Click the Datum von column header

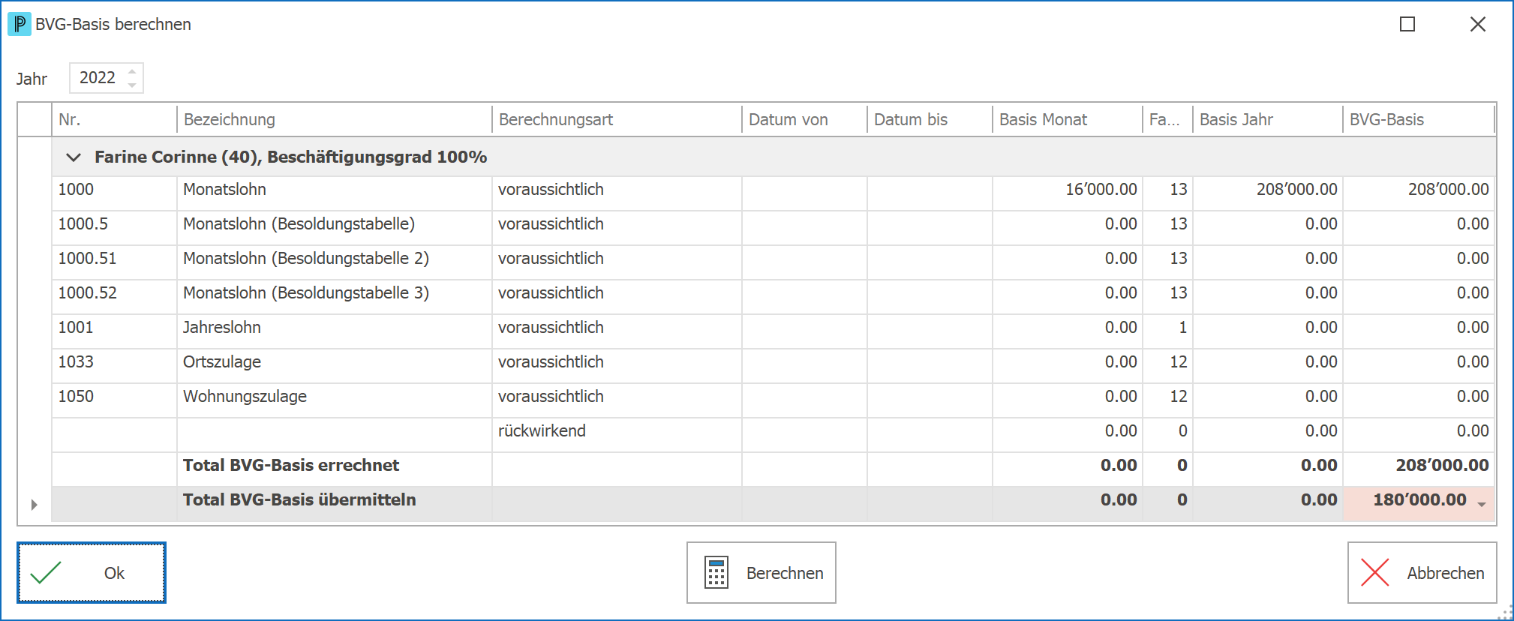click(x=805, y=120)
